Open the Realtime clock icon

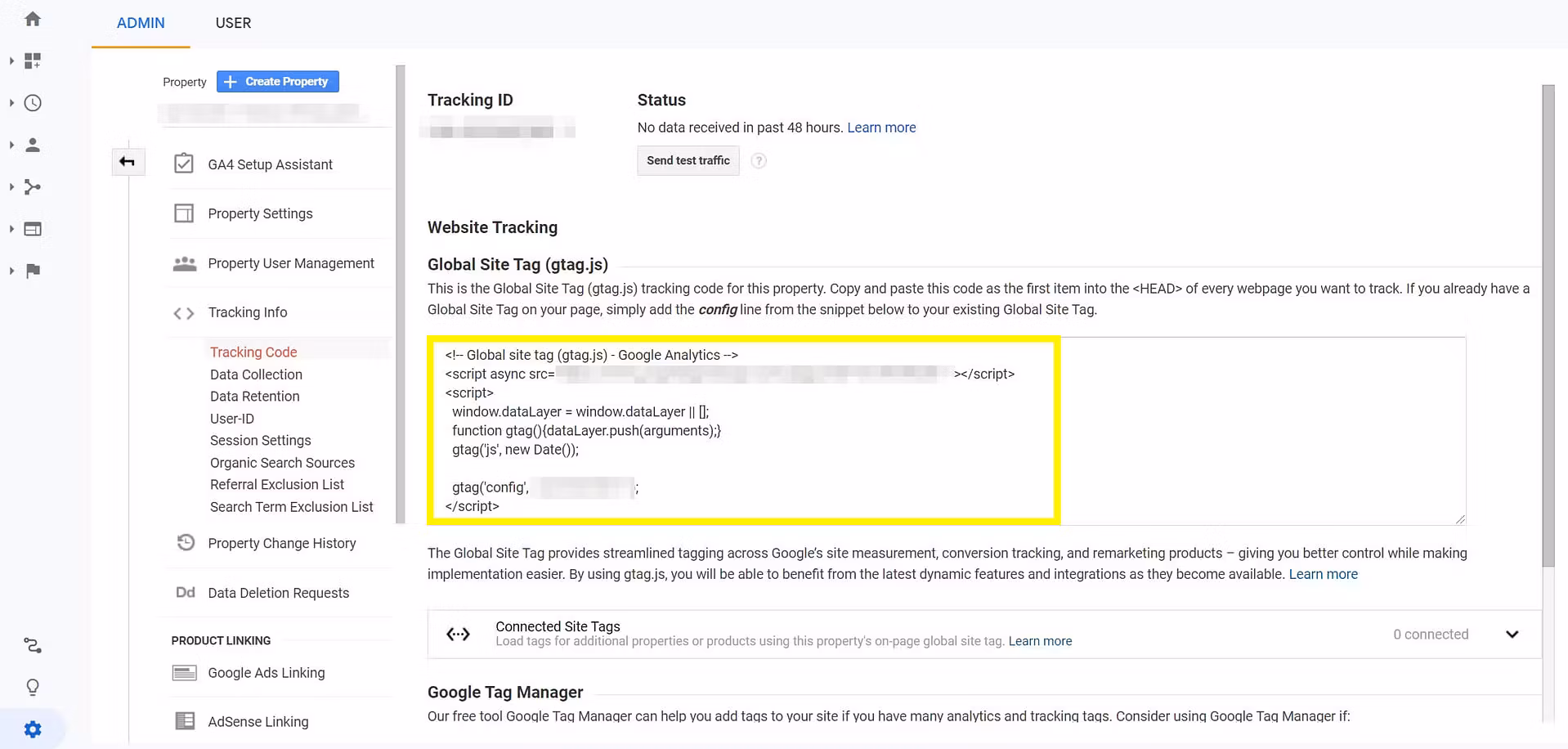[x=33, y=103]
